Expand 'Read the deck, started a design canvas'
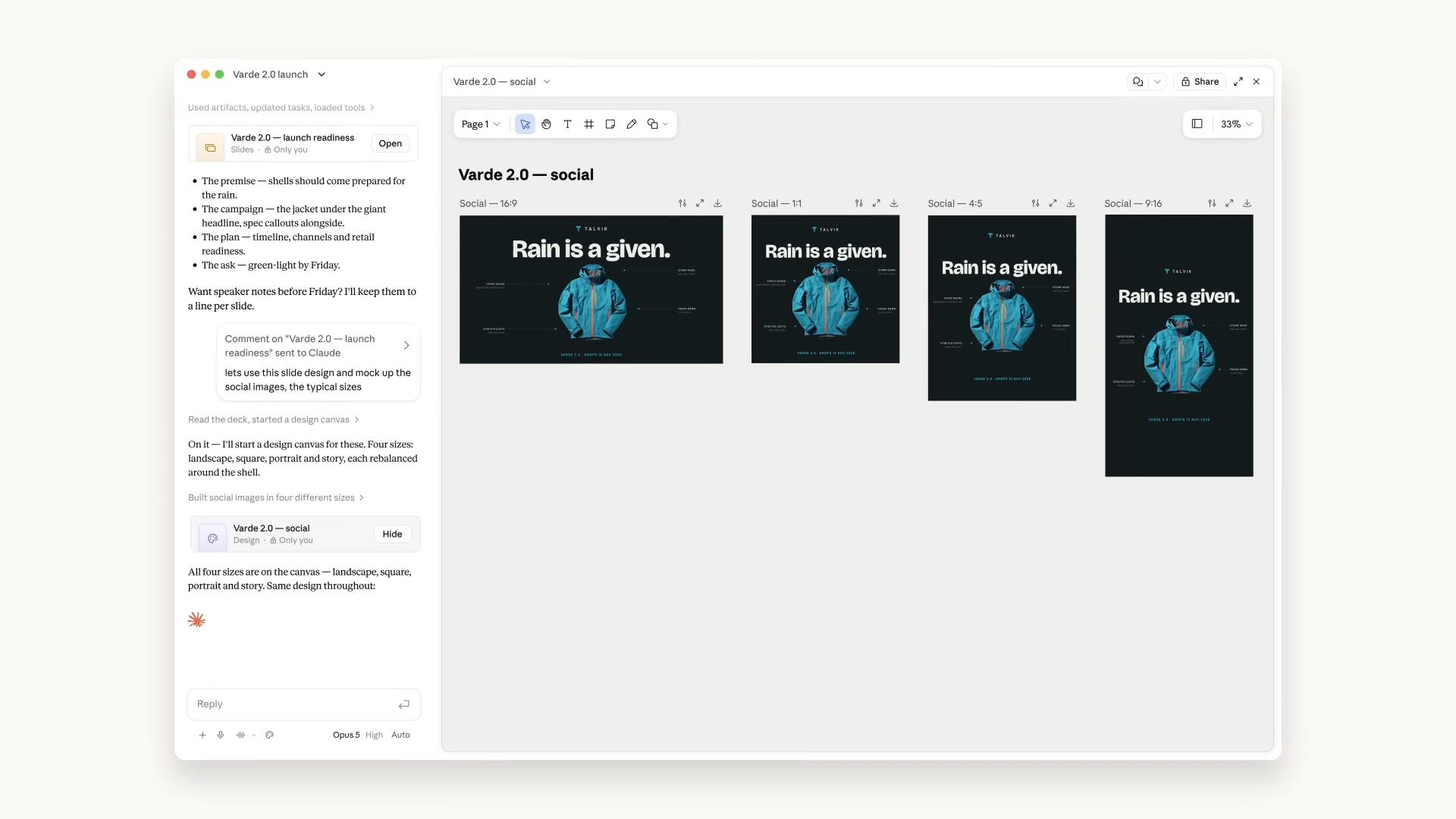Viewport: 1456px width, 819px height. pyautogui.click(x=274, y=419)
